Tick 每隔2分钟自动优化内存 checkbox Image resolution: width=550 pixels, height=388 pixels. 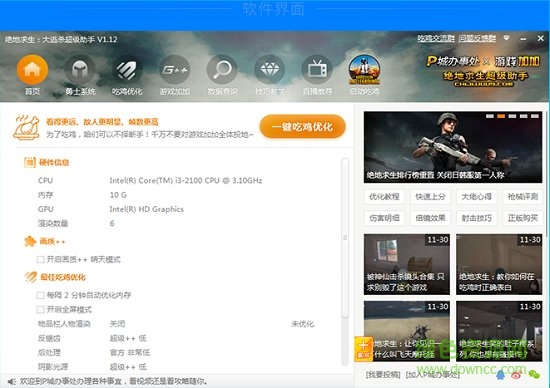(x=40, y=295)
